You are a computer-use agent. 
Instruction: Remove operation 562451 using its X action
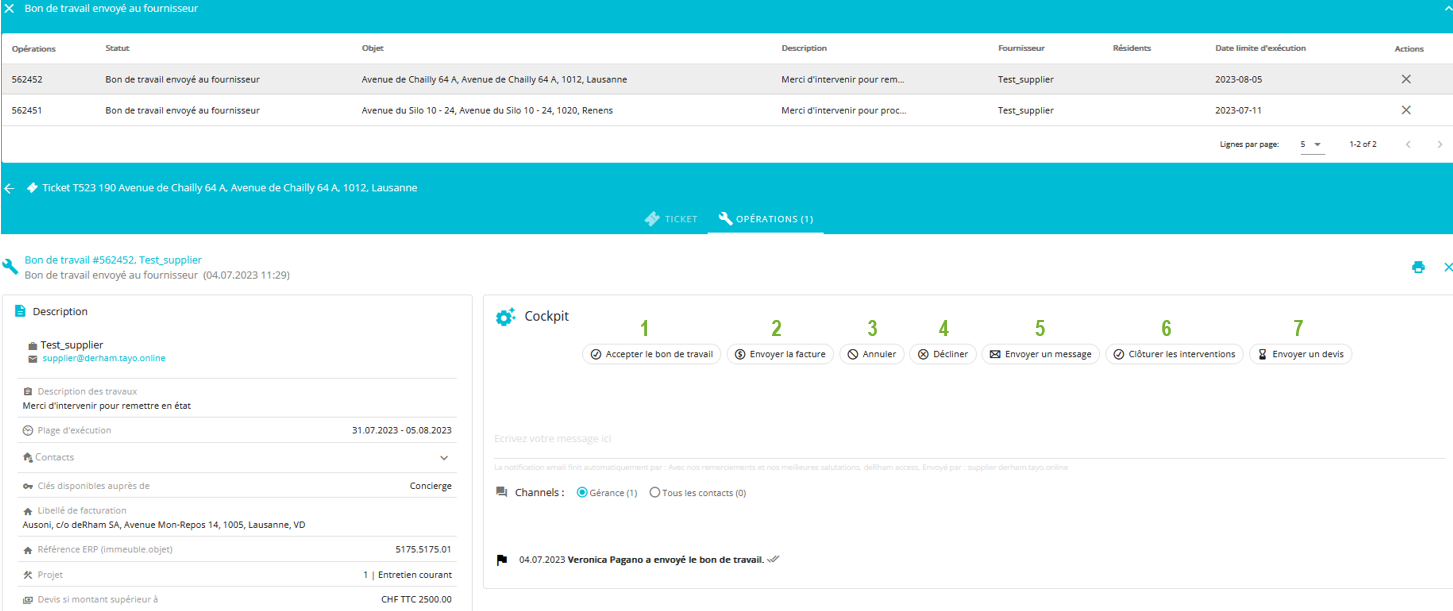pyautogui.click(x=1406, y=110)
